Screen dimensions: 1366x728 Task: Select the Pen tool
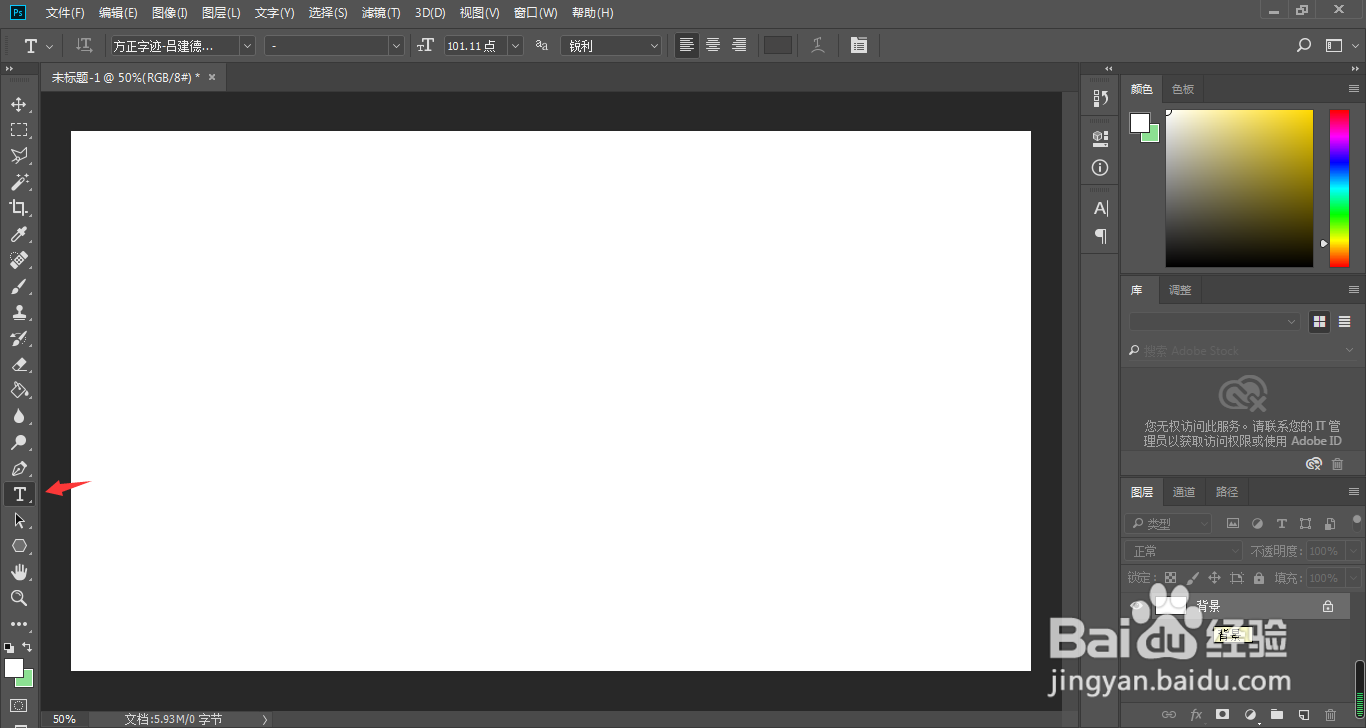point(19,468)
